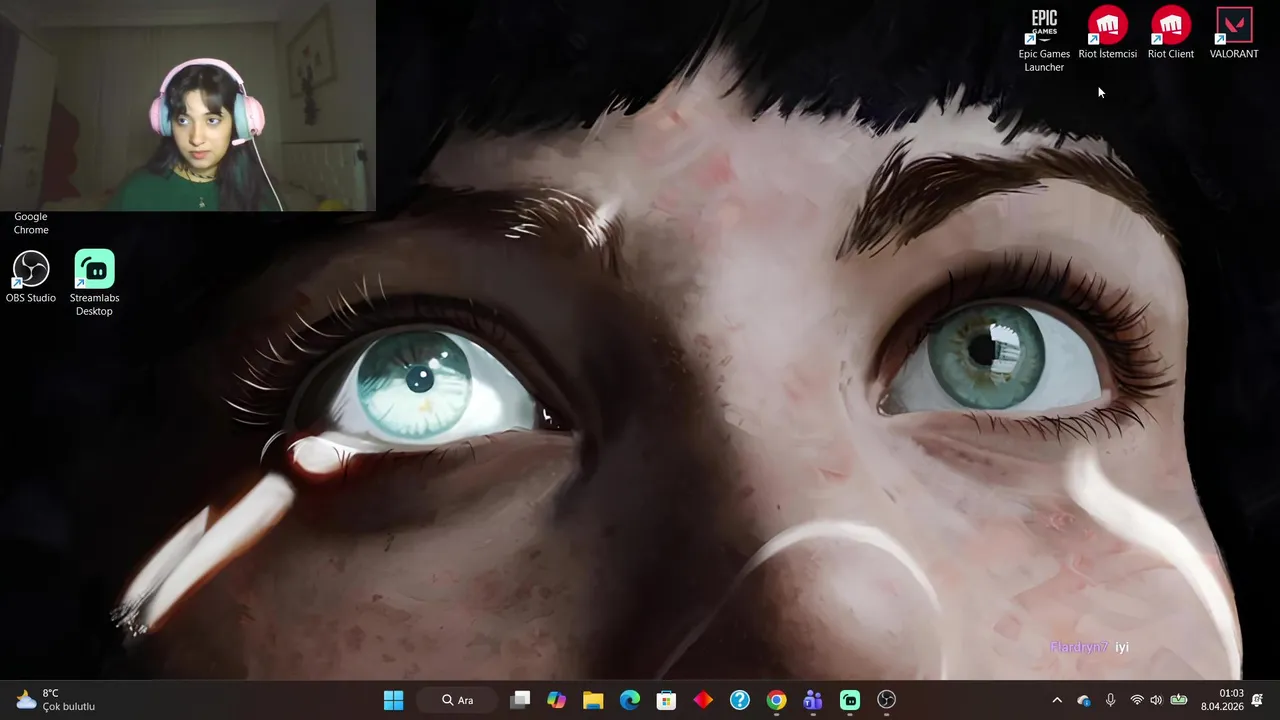Launch Microsoft Edge from the taskbar

tap(629, 700)
